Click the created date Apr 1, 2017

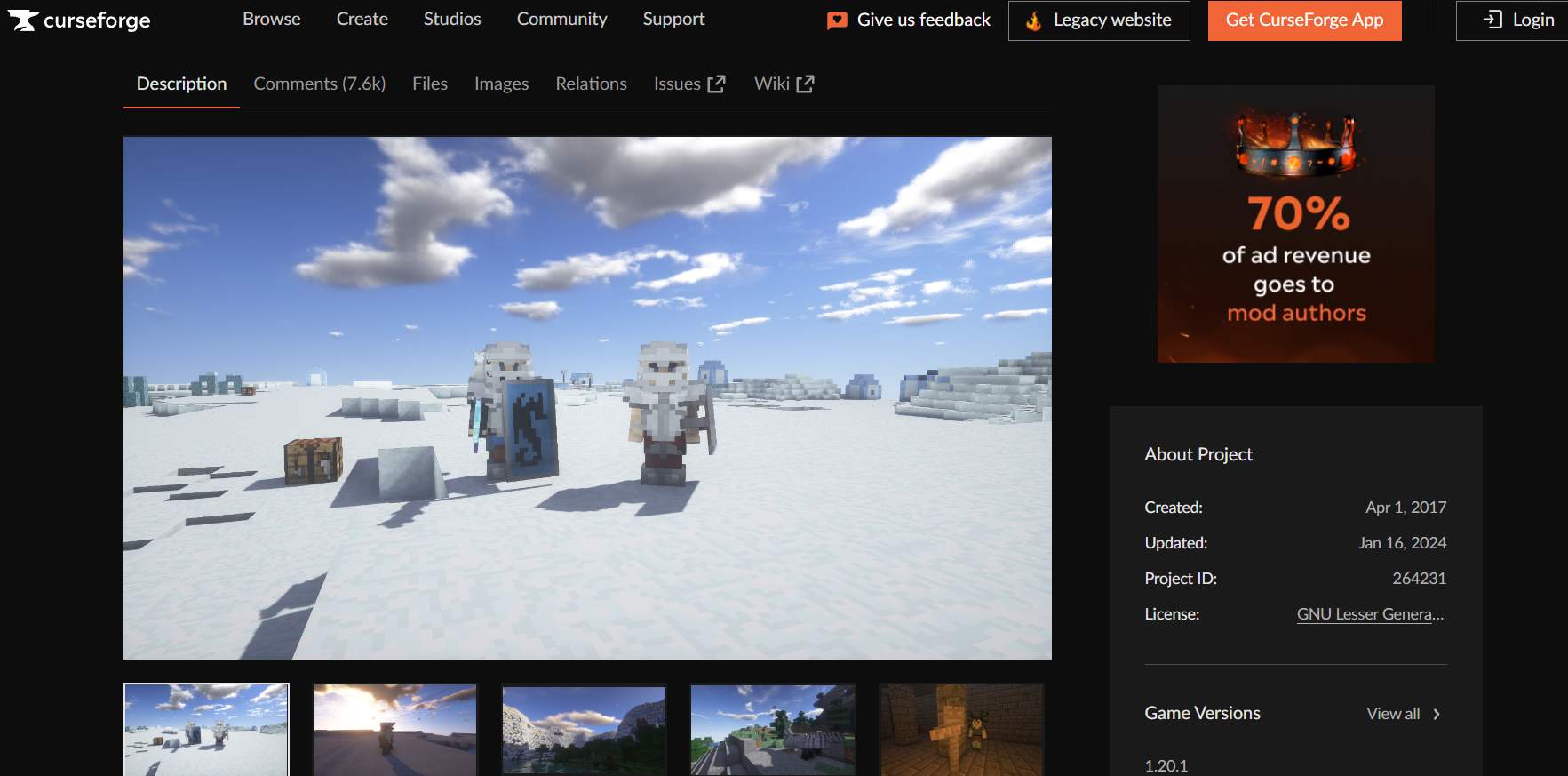[x=1405, y=508]
